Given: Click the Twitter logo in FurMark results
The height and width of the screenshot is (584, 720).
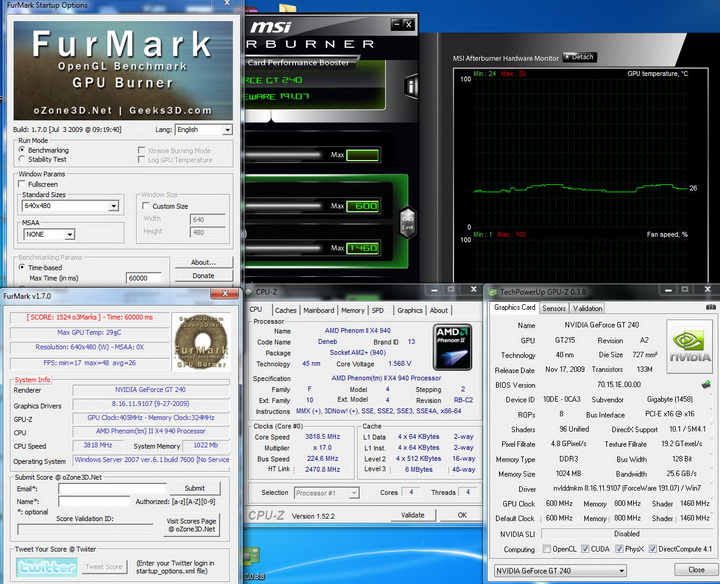Looking at the screenshot, I should coord(47,567).
